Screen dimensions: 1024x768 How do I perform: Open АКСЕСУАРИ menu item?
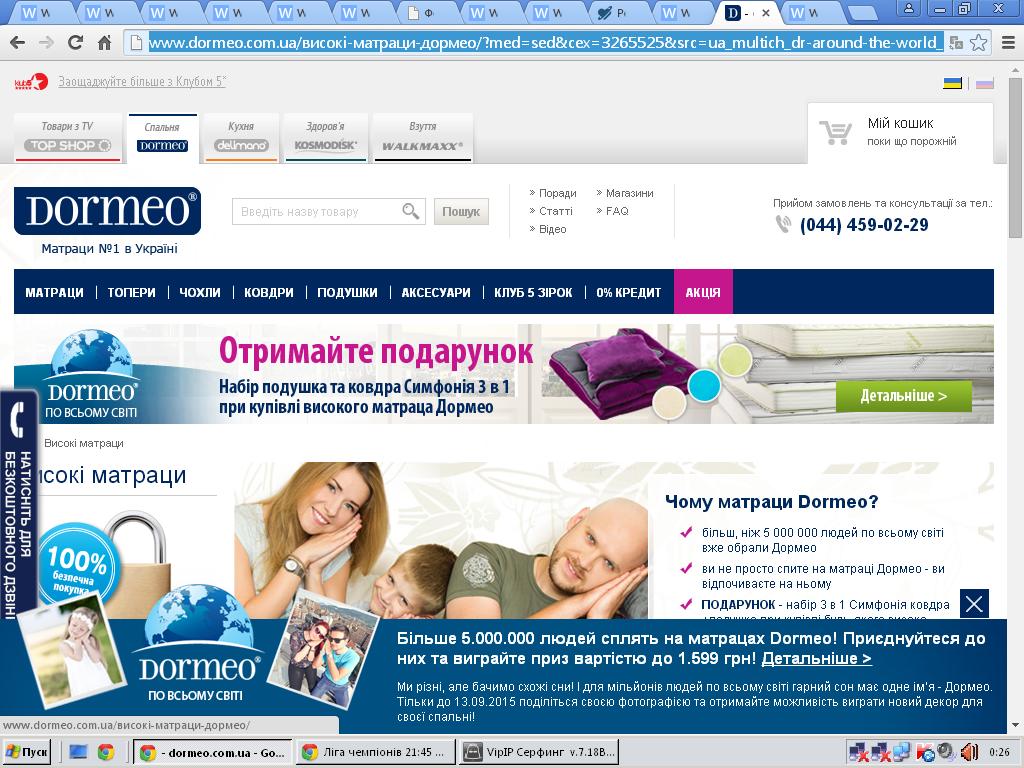coord(436,293)
